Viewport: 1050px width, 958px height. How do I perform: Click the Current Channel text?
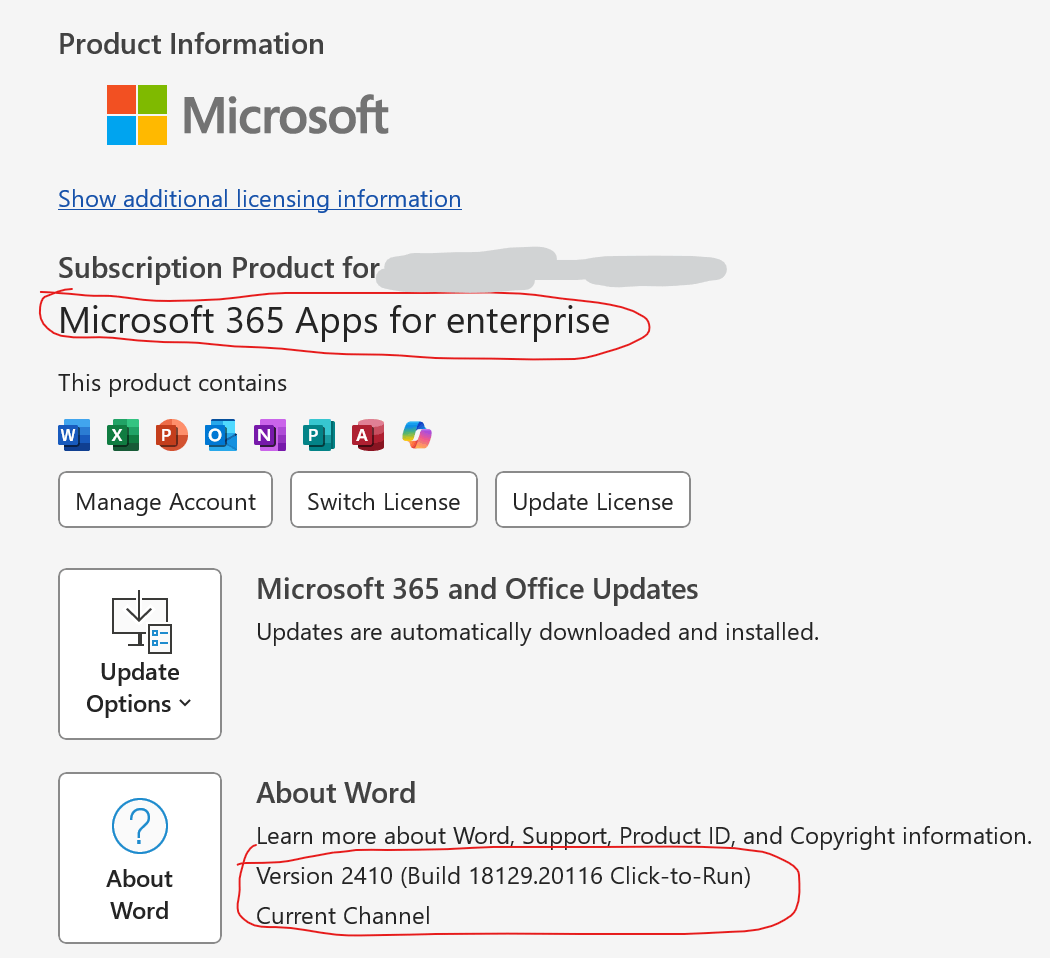pyautogui.click(x=344, y=916)
